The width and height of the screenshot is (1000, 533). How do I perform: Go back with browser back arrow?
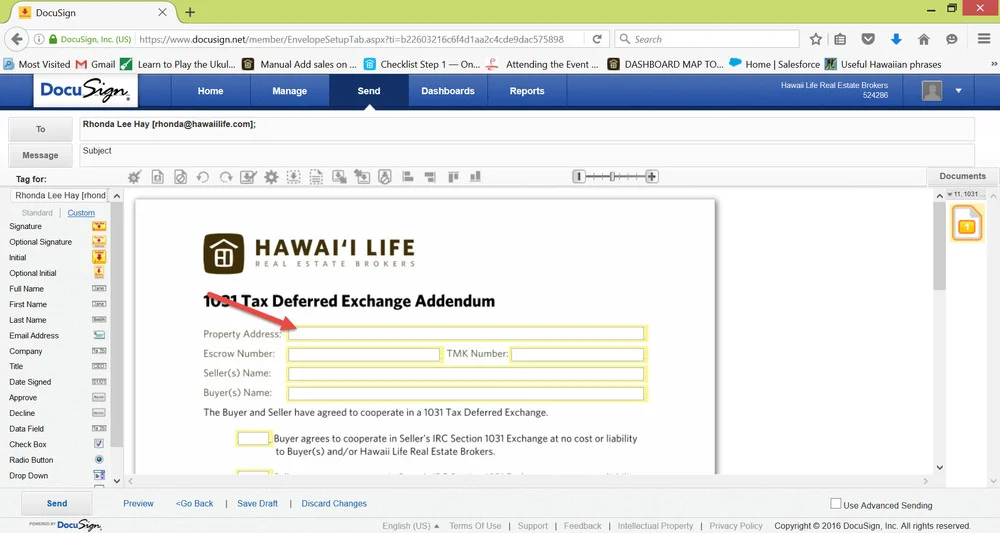[x=17, y=39]
